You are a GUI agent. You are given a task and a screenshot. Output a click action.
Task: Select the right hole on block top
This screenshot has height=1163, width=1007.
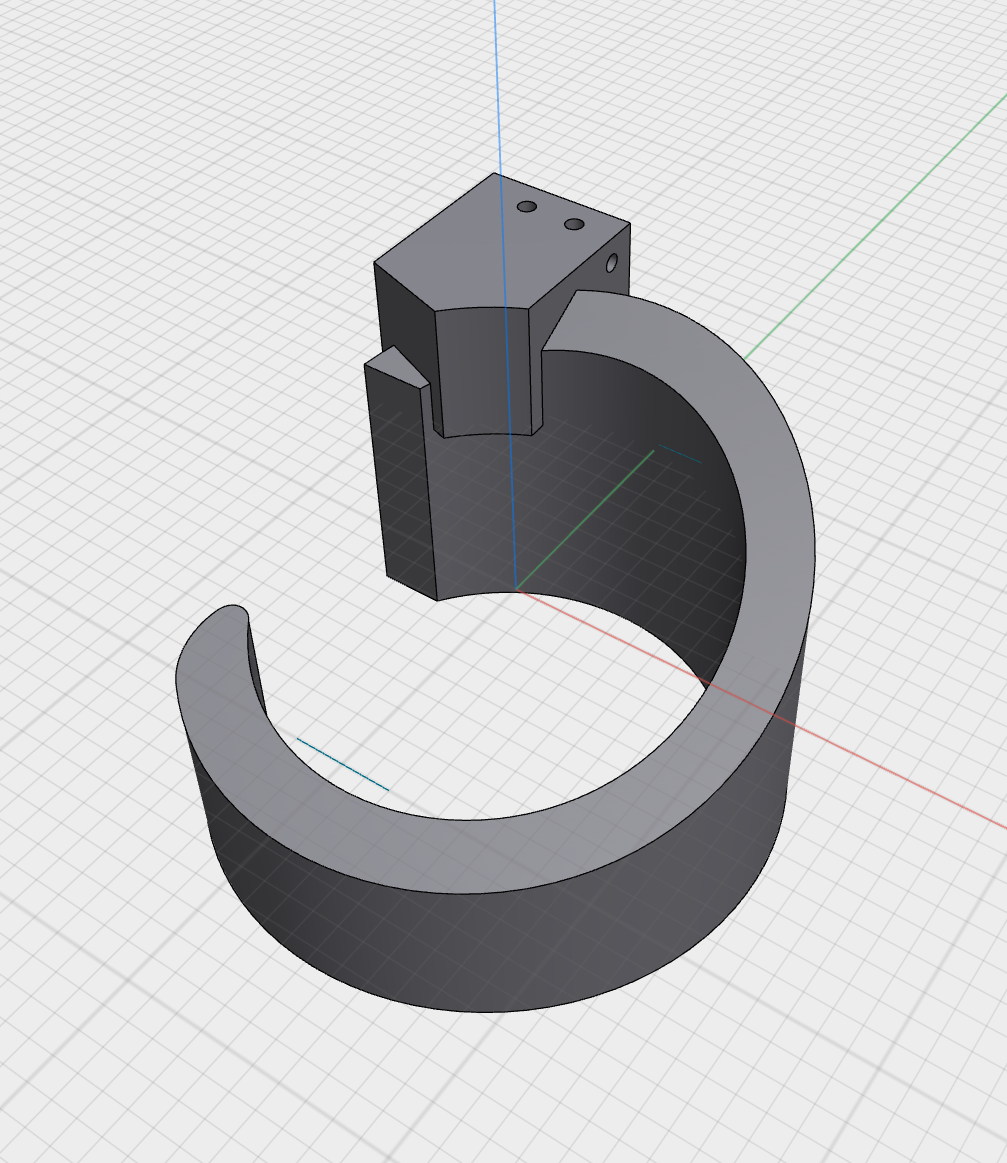574,224
